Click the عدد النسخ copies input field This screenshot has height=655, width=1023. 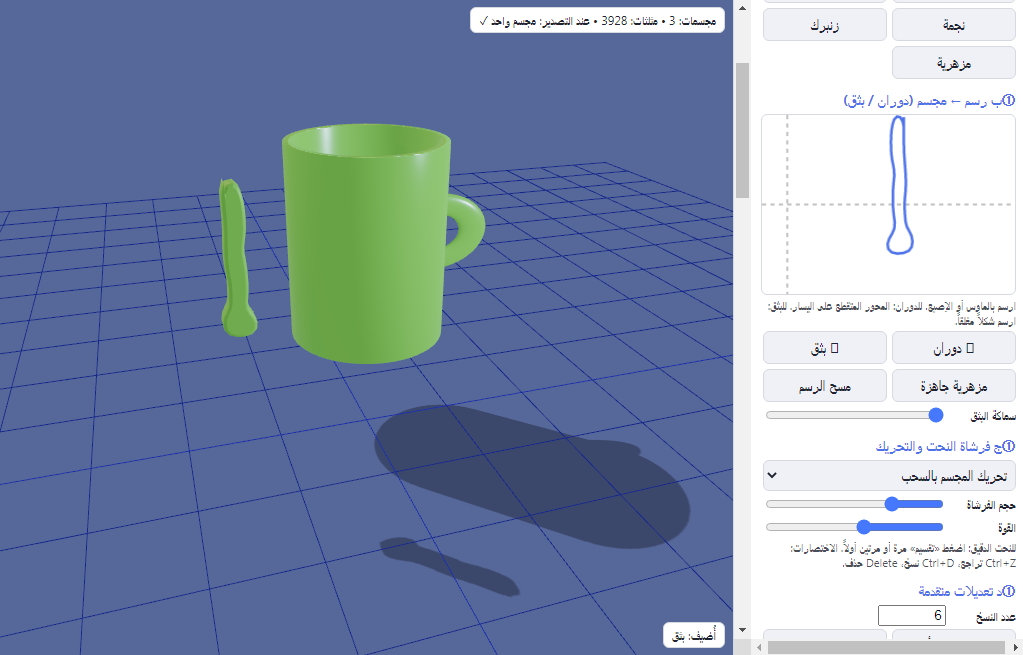pyautogui.click(x=911, y=615)
